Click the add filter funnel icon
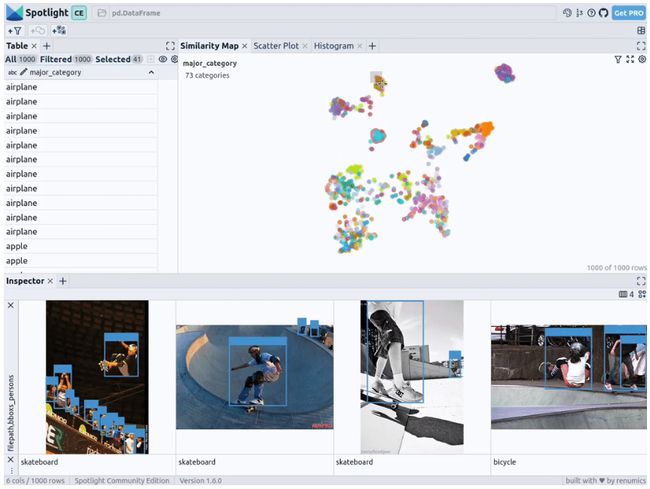The image size is (650, 489). (x=13, y=30)
